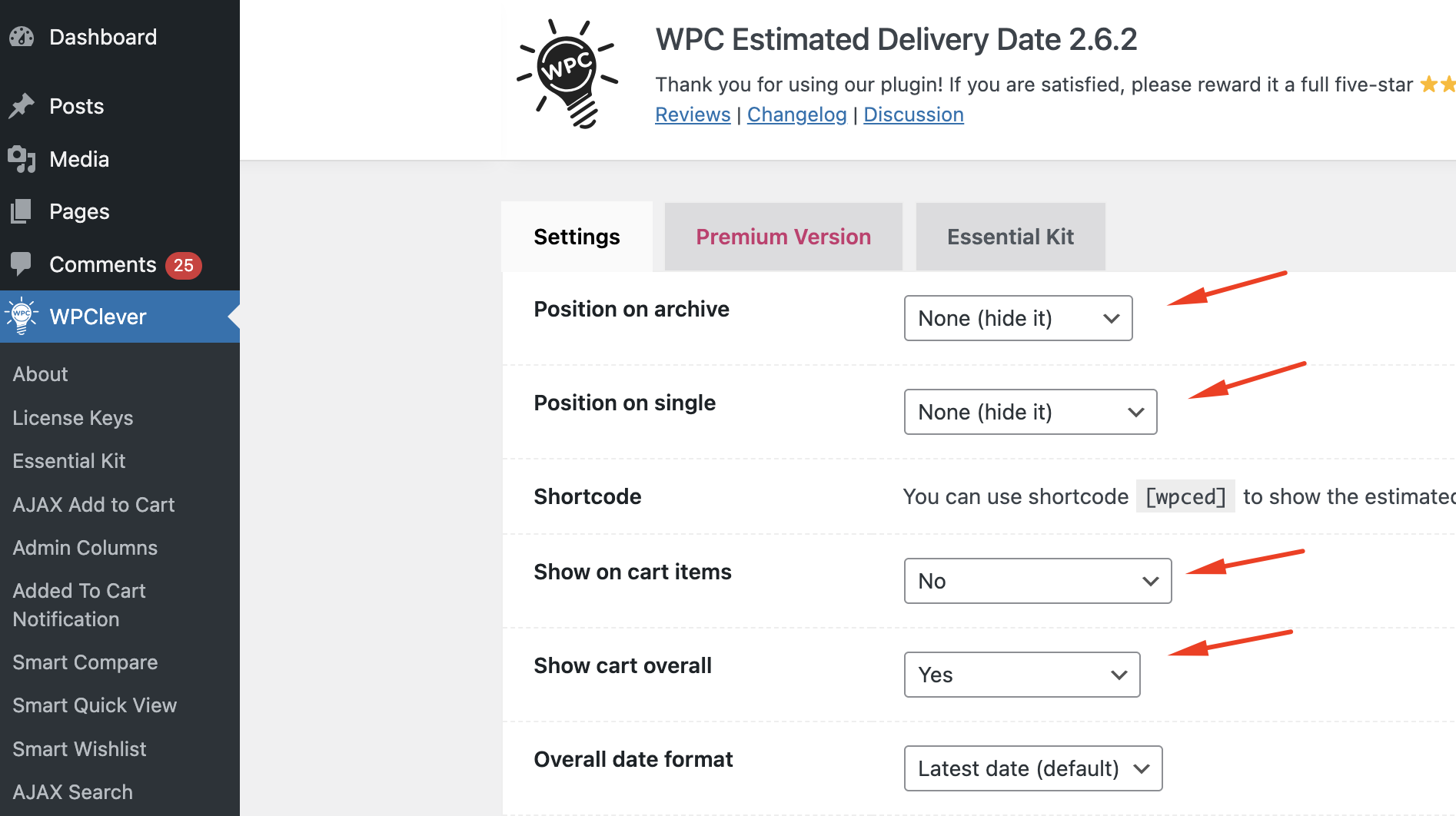Click the 'Position on archive' label
The image size is (1456, 816).
pyautogui.click(x=631, y=309)
